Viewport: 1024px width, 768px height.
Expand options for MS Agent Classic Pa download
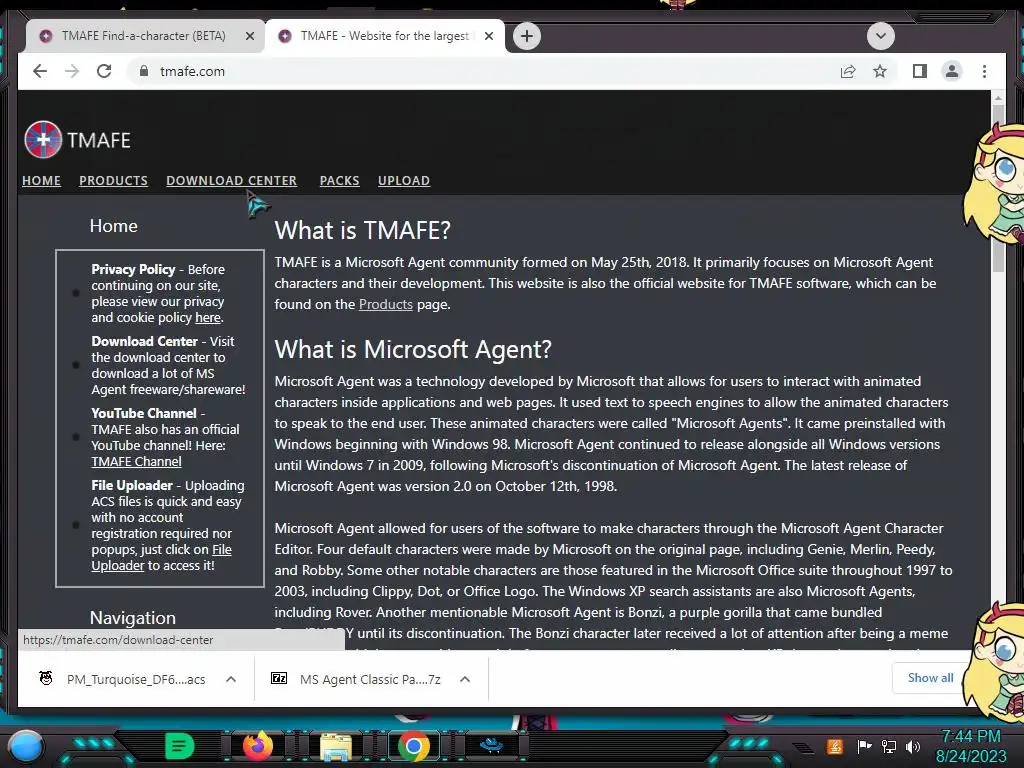[465, 679]
